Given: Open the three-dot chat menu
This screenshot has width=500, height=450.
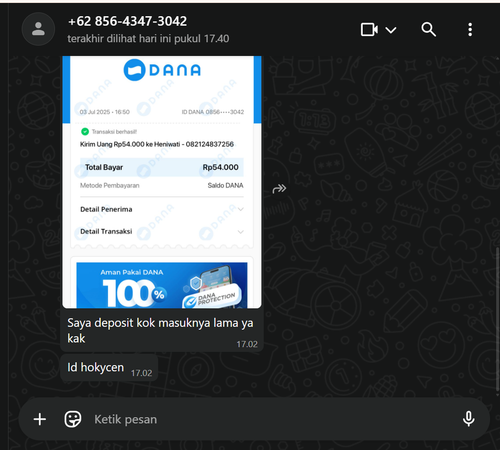Looking at the screenshot, I should [470, 30].
